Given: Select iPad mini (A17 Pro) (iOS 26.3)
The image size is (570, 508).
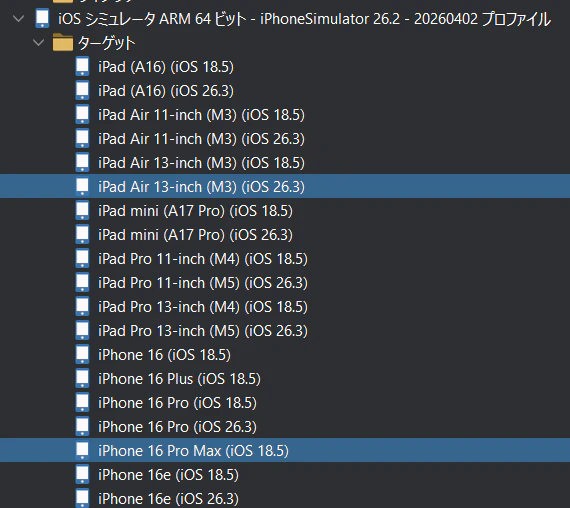Looking at the screenshot, I should (x=195, y=235).
